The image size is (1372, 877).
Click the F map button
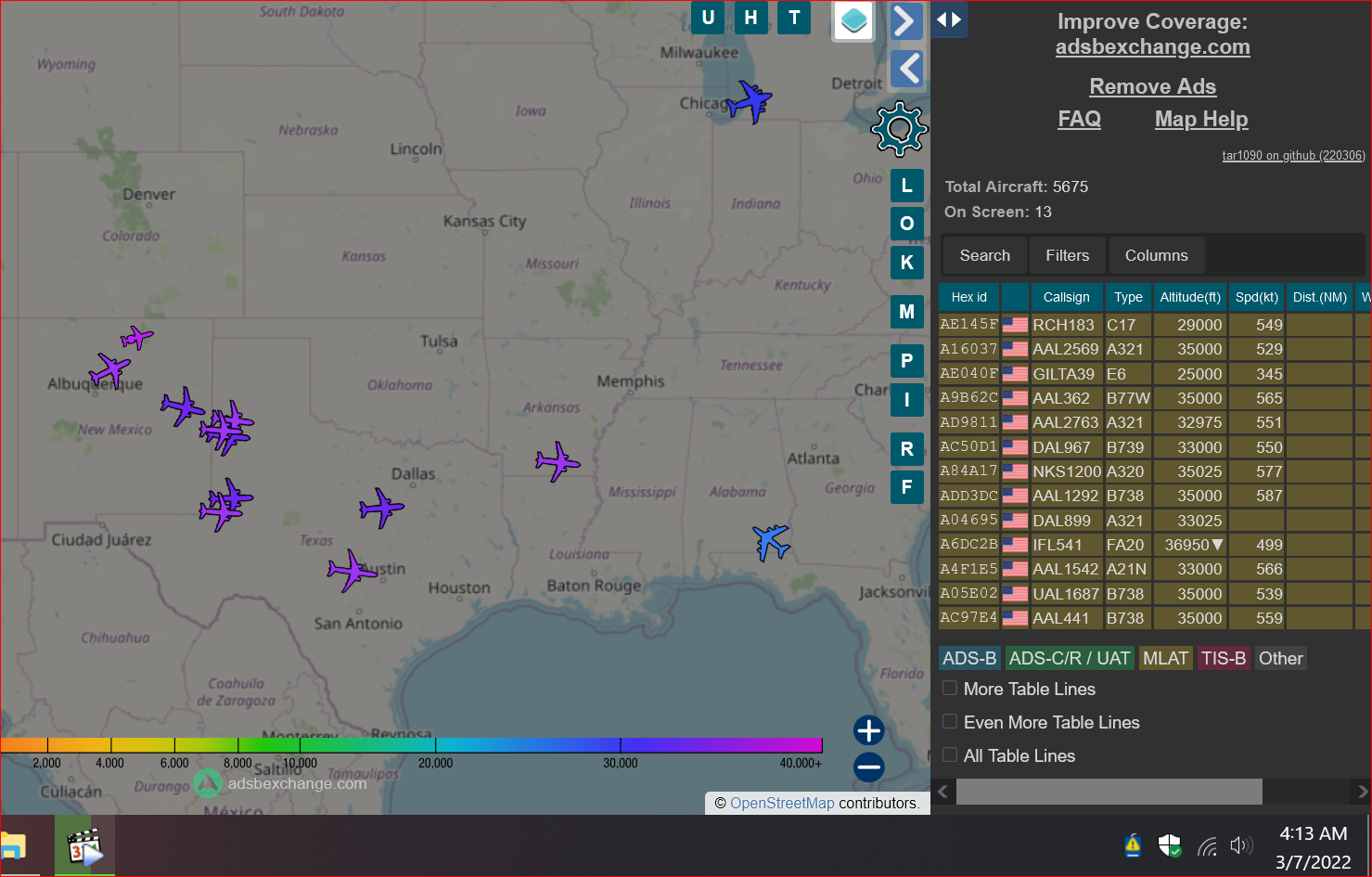[x=907, y=487]
